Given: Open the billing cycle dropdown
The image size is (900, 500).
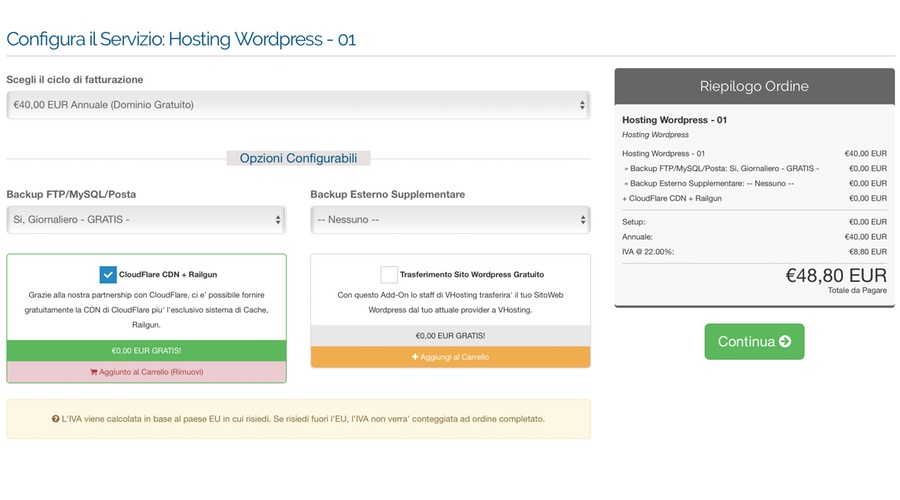Looking at the screenshot, I should [298, 105].
